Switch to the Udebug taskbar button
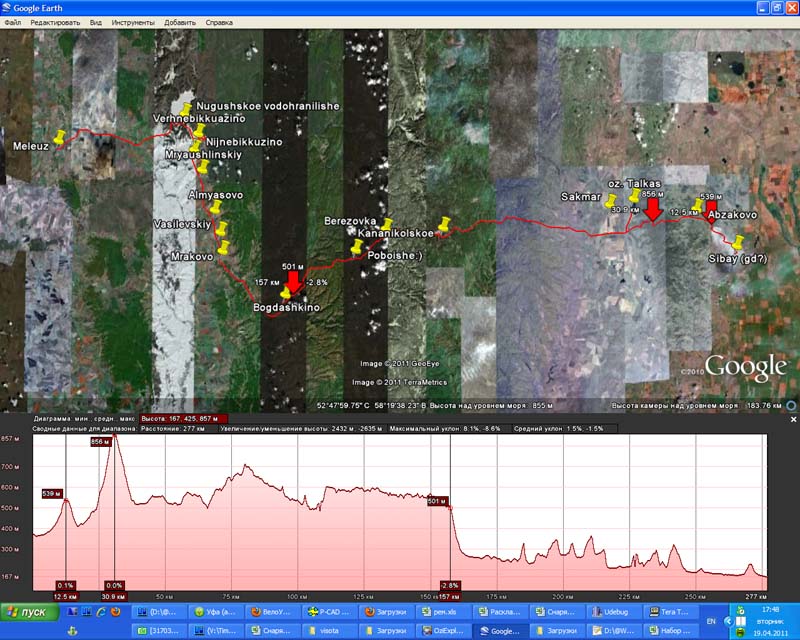 (612, 612)
